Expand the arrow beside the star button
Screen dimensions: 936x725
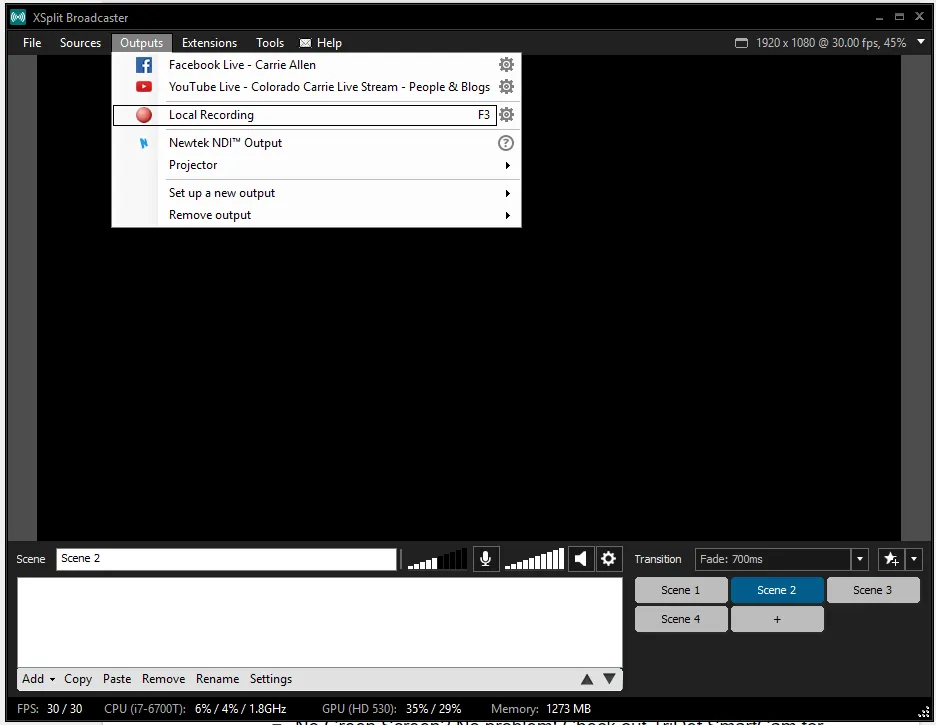pyautogui.click(x=914, y=559)
